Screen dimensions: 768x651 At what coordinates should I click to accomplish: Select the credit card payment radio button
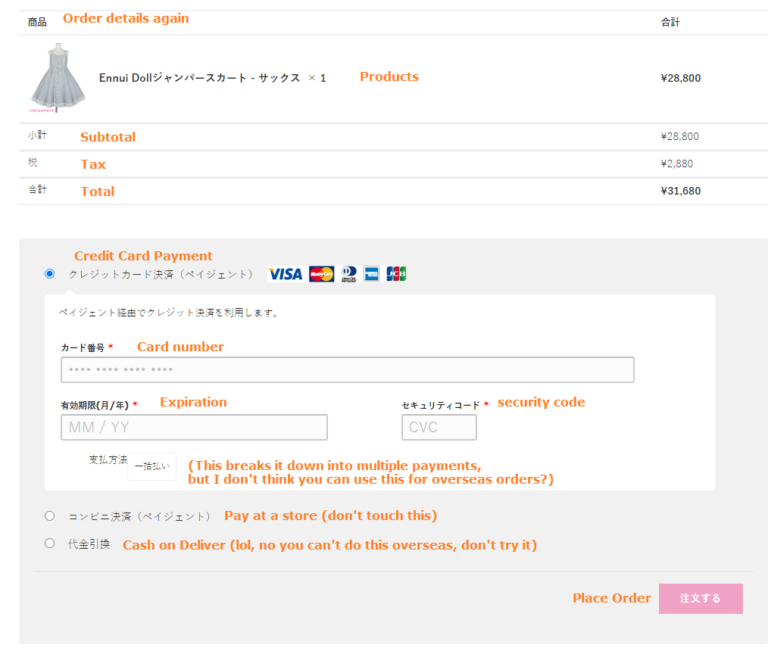pos(50,274)
